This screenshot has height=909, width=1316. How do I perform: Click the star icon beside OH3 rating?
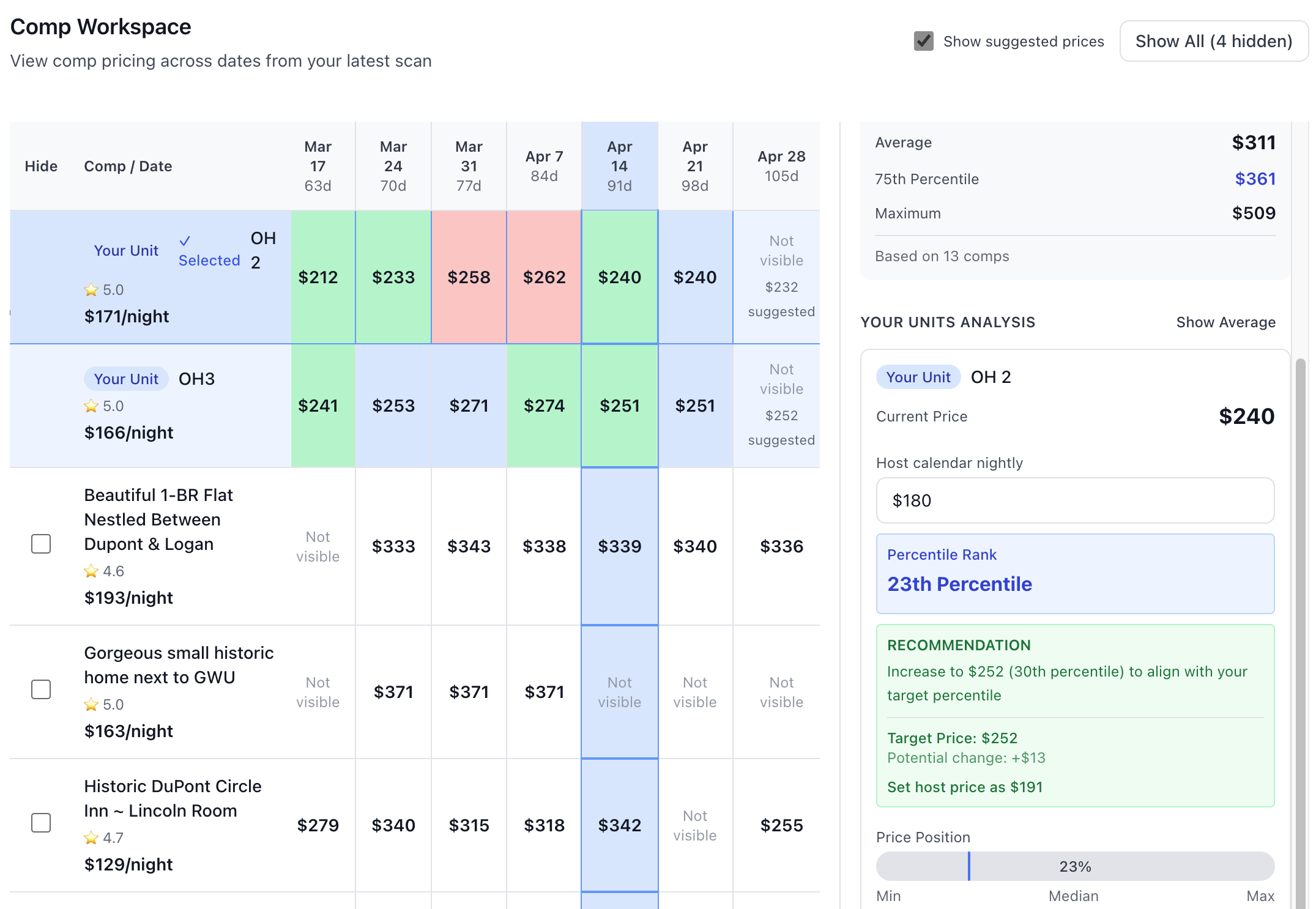click(91, 406)
